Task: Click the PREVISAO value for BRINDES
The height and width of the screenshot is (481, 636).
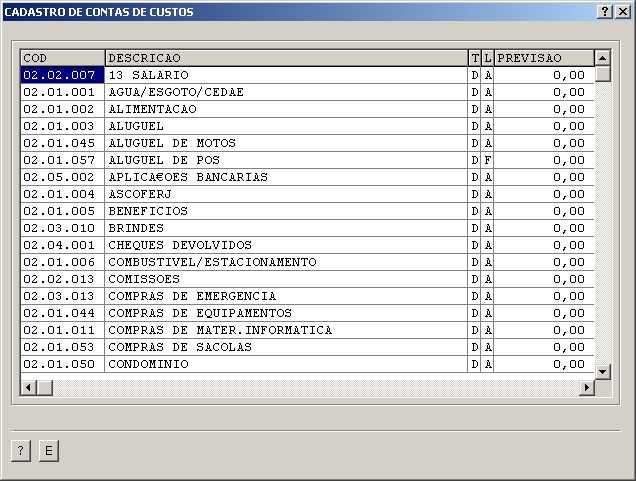Action: click(x=544, y=228)
